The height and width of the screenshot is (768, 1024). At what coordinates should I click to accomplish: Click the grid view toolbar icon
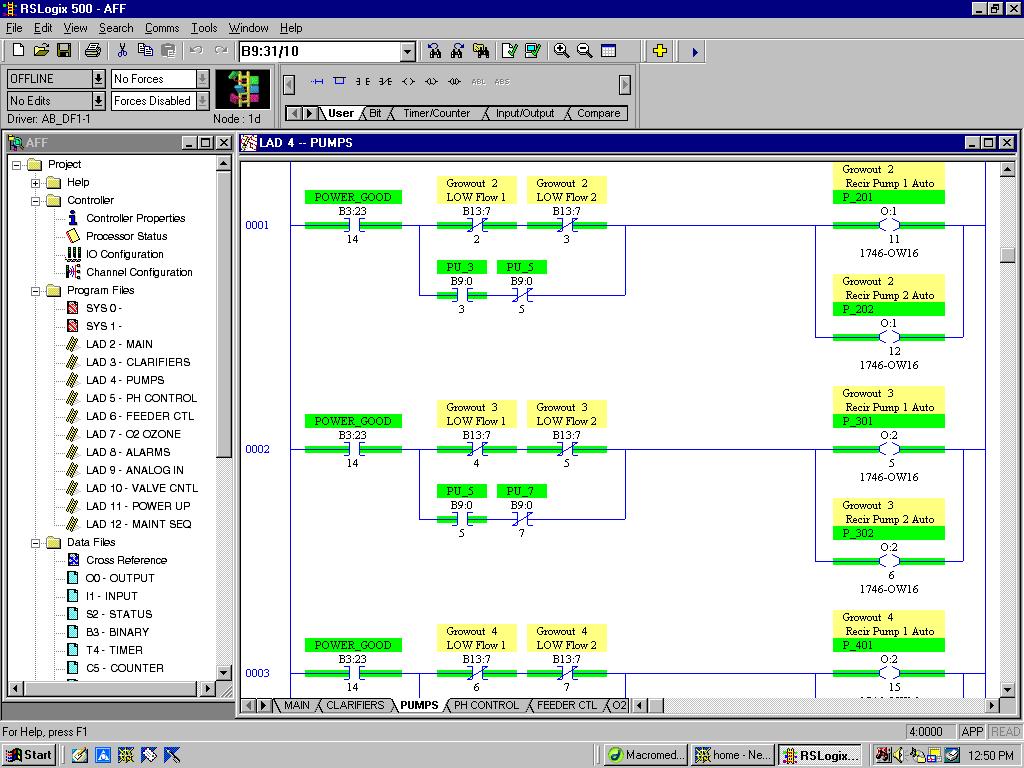tap(608, 50)
